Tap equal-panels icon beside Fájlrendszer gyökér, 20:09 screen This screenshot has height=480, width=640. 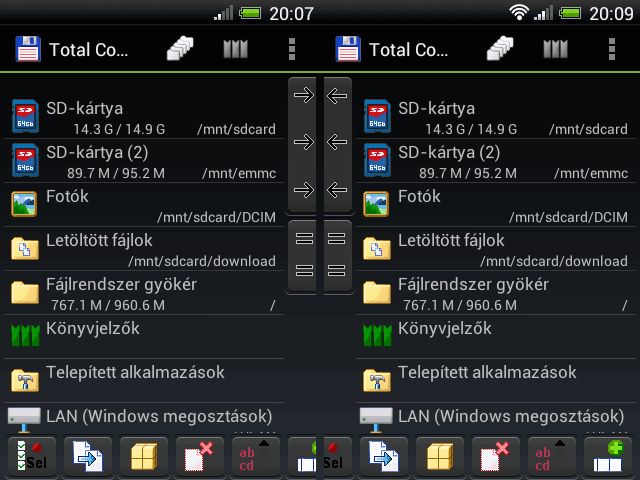click(x=336, y=270)
